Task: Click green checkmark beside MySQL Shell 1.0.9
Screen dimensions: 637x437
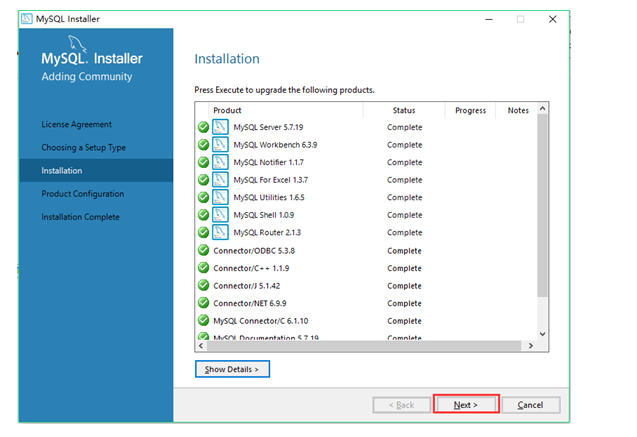Action: click(x=203, y=215)
